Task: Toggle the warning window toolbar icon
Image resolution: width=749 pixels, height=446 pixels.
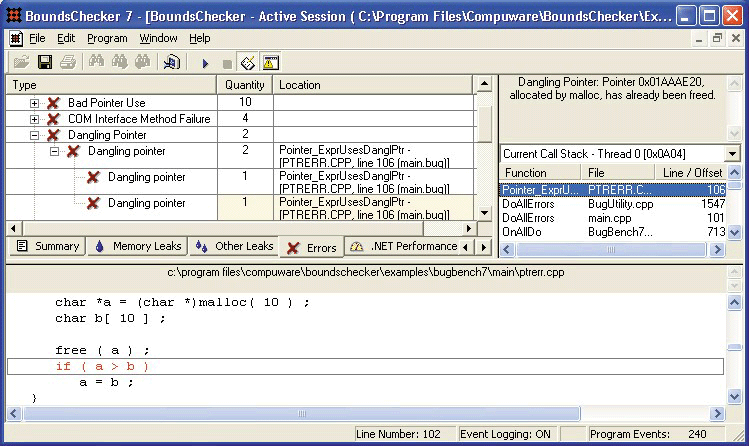Action: (x=270, y=63)
